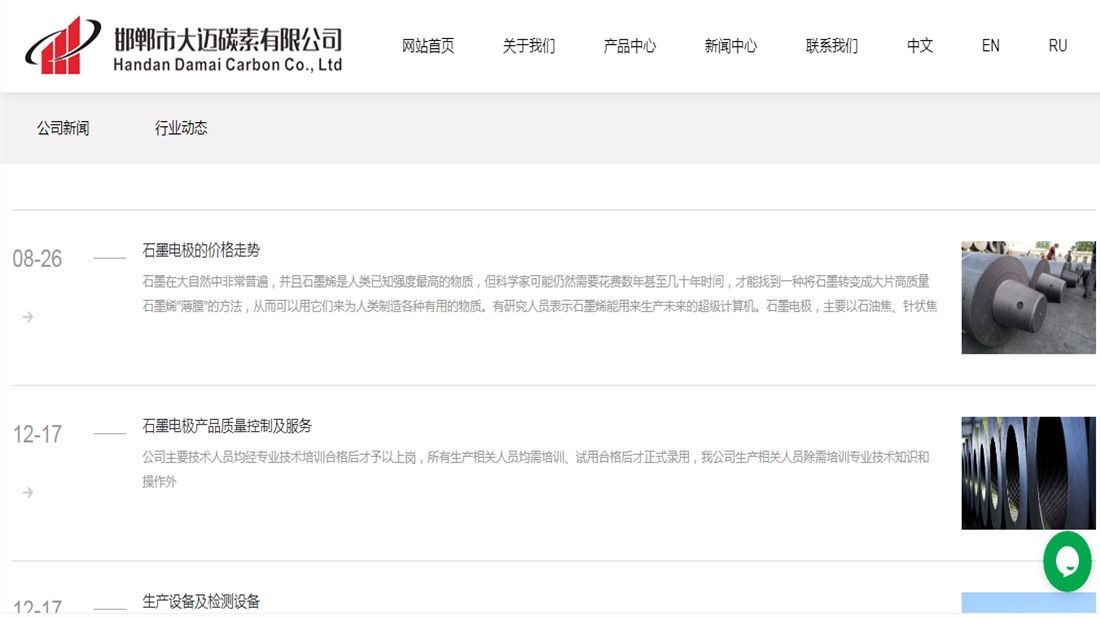Open the 关于我们 menu item
Image resolution: width=1100 pixels, height=618 pixels.
tap(529, 46)
